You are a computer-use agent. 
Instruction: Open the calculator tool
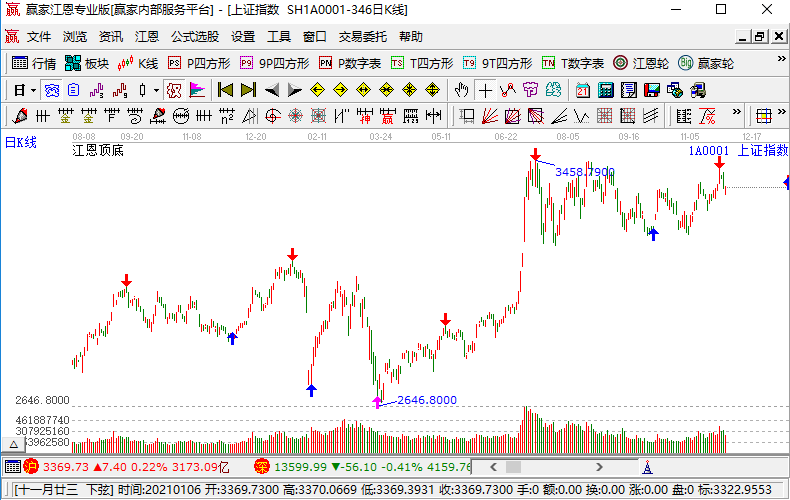pos(606,89)
